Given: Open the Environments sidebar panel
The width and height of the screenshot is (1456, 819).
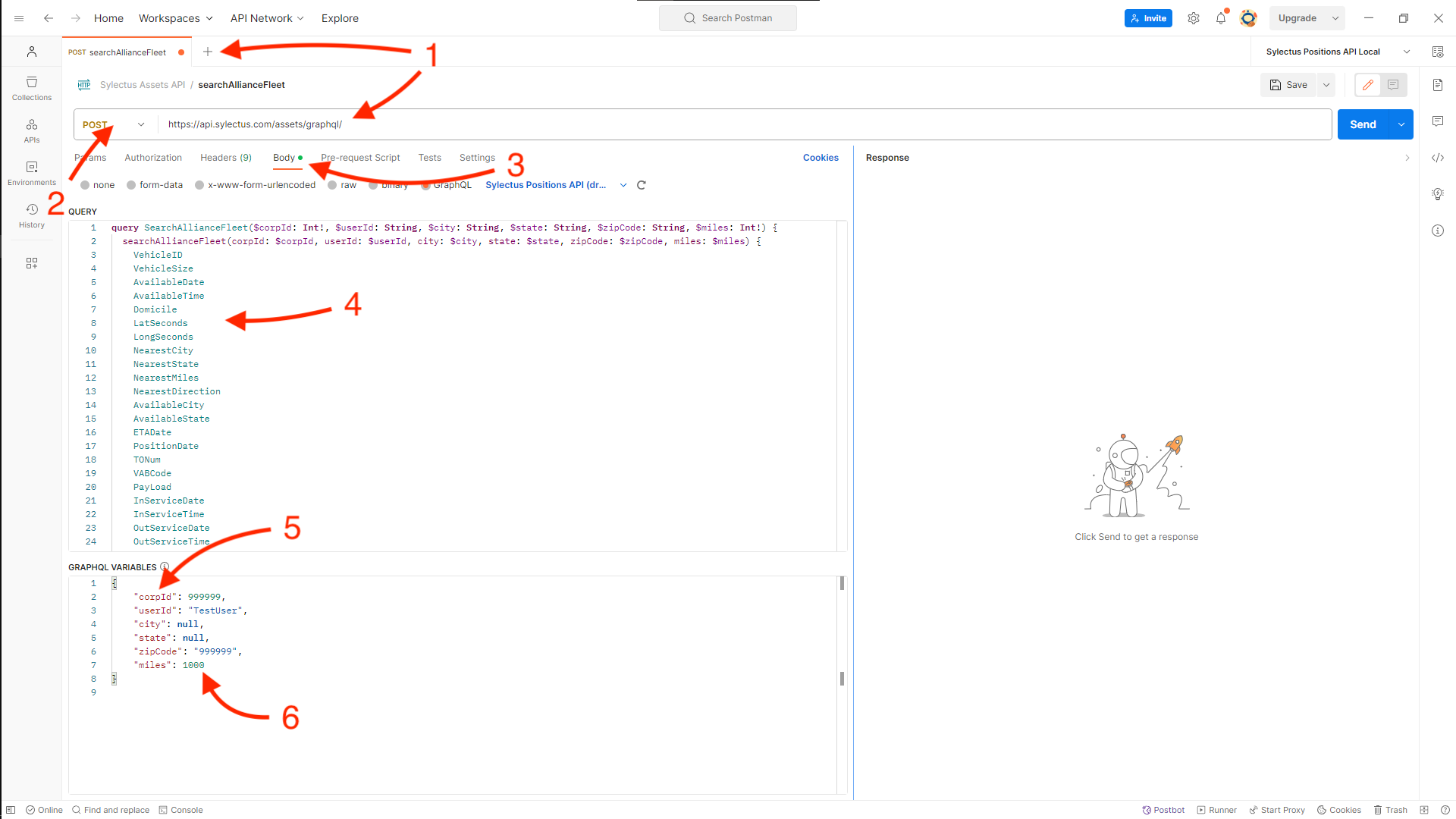Looking at the screenshot, I should [x=31, y=172].
